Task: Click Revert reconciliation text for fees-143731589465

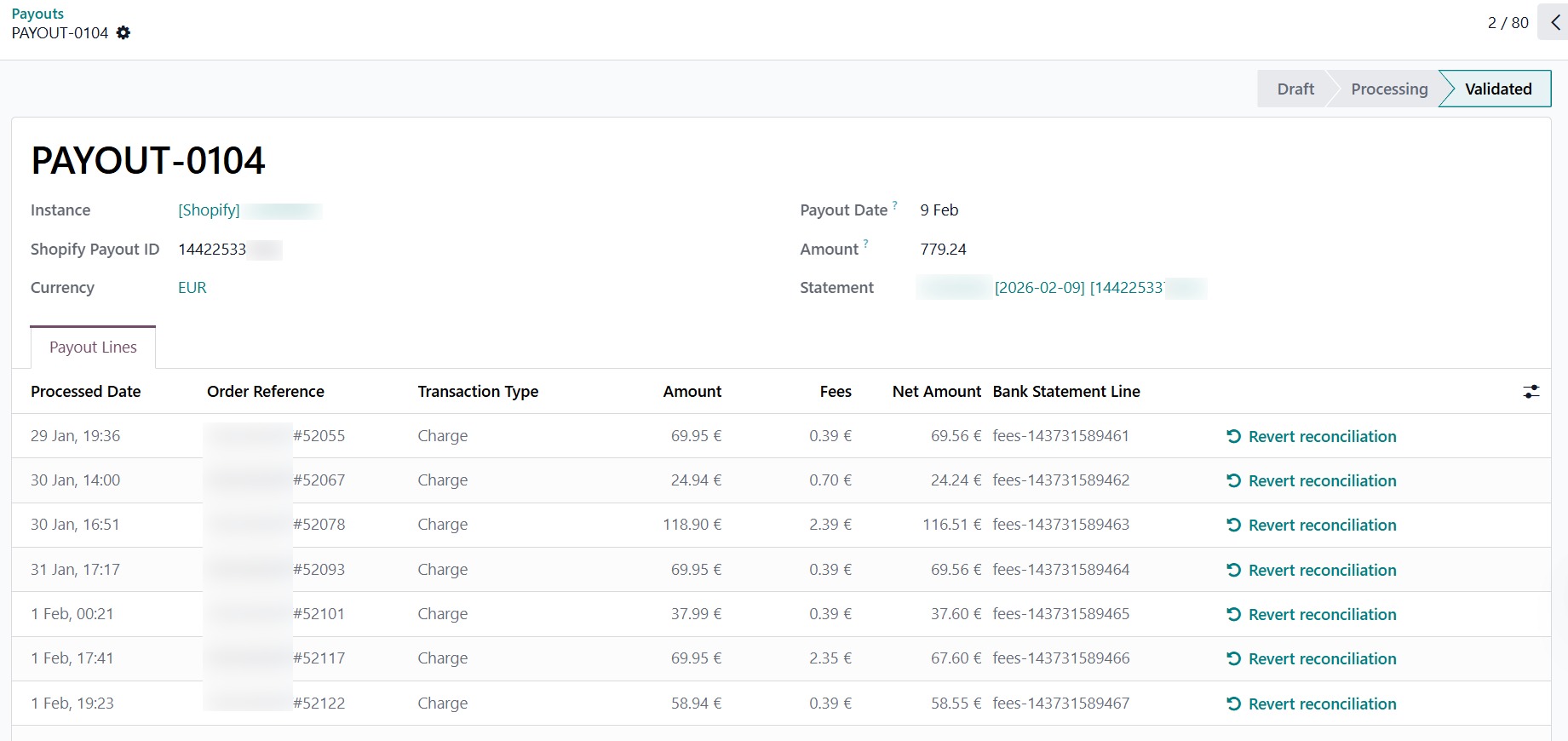Action: [x=1322, y=614]
